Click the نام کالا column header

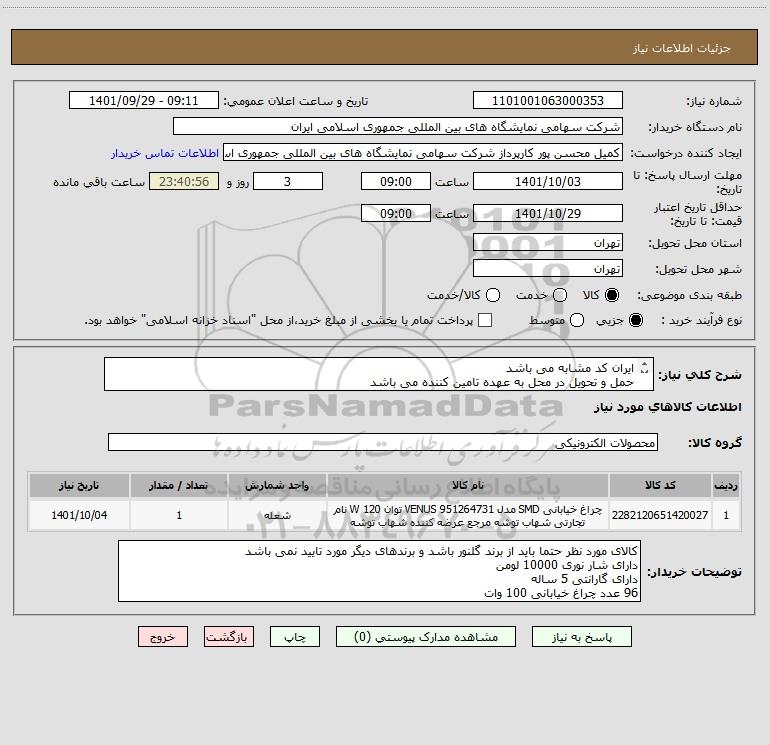(x=468, y=486)
